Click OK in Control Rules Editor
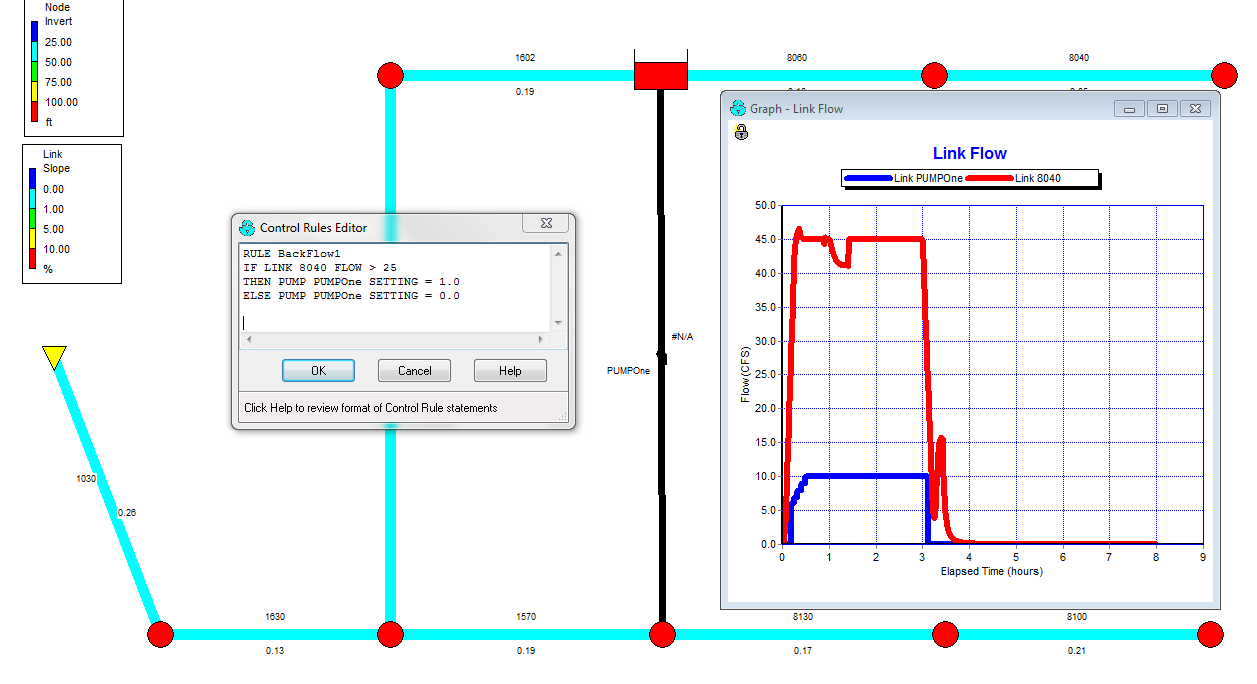This screenshot has height=684, width=1257. coord(318,371)
